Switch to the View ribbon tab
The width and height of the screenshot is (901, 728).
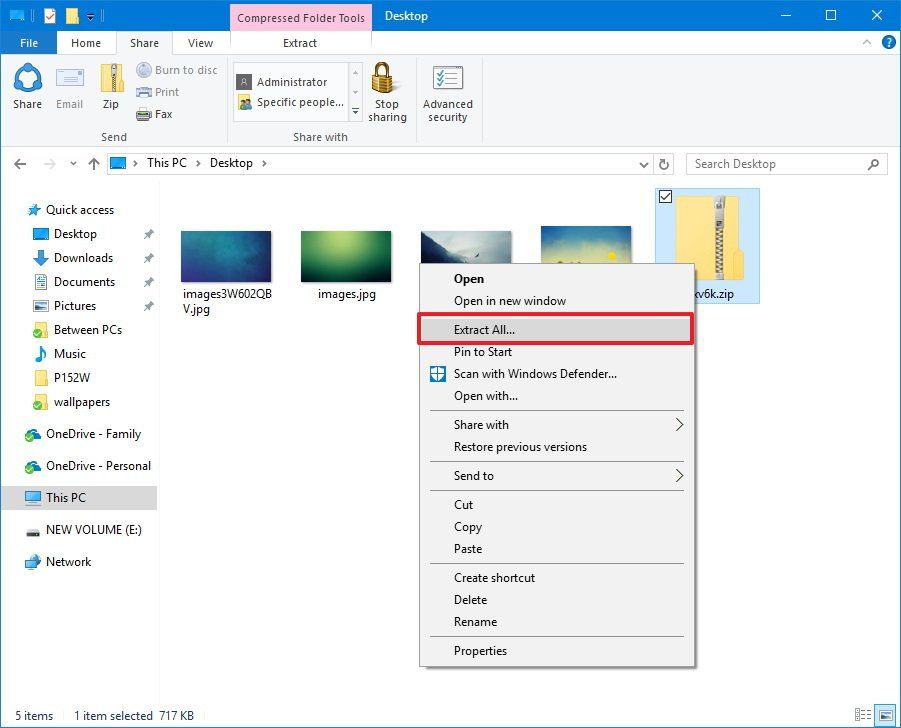(x=198, y=43)
